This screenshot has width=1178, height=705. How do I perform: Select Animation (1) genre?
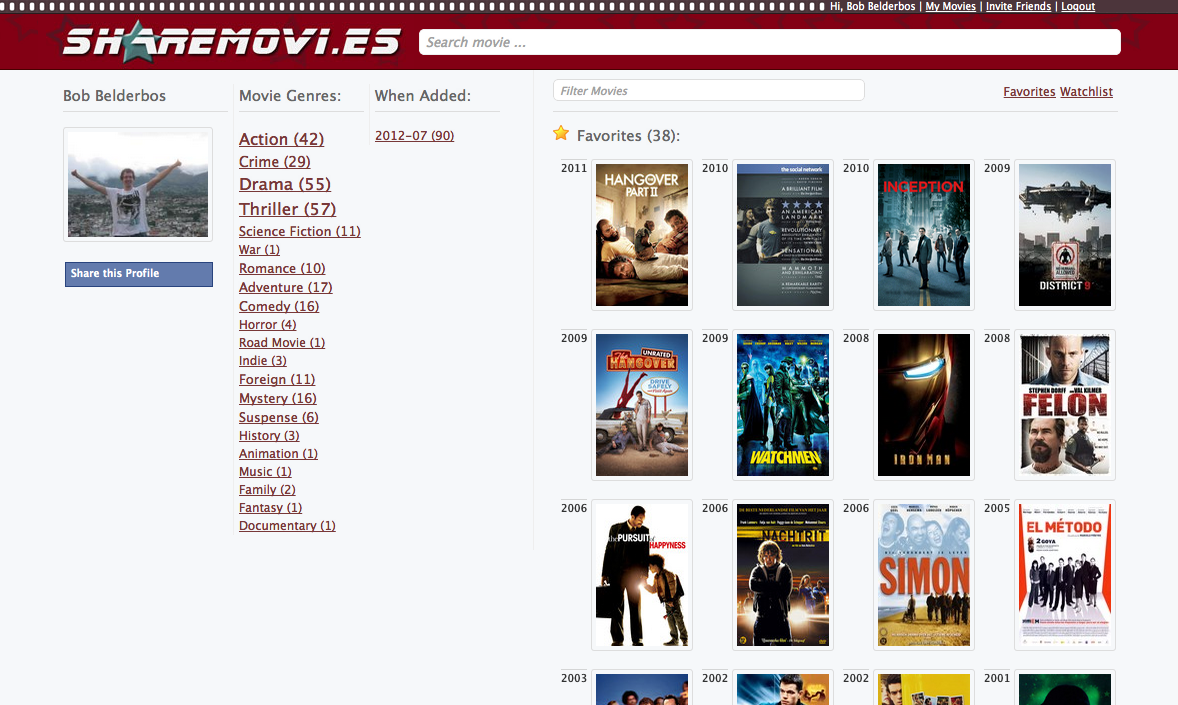coord(279,454)
